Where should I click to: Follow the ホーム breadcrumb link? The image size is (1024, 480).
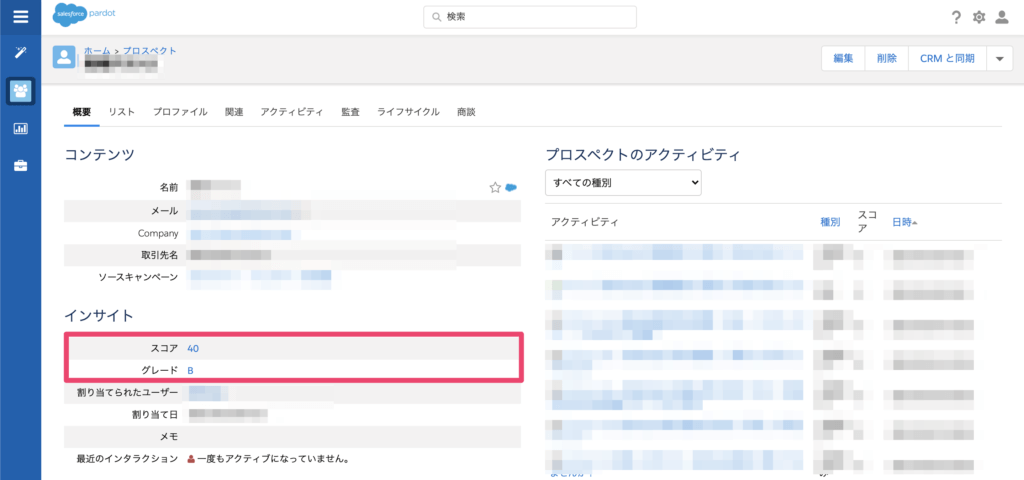tap(97, 51)
